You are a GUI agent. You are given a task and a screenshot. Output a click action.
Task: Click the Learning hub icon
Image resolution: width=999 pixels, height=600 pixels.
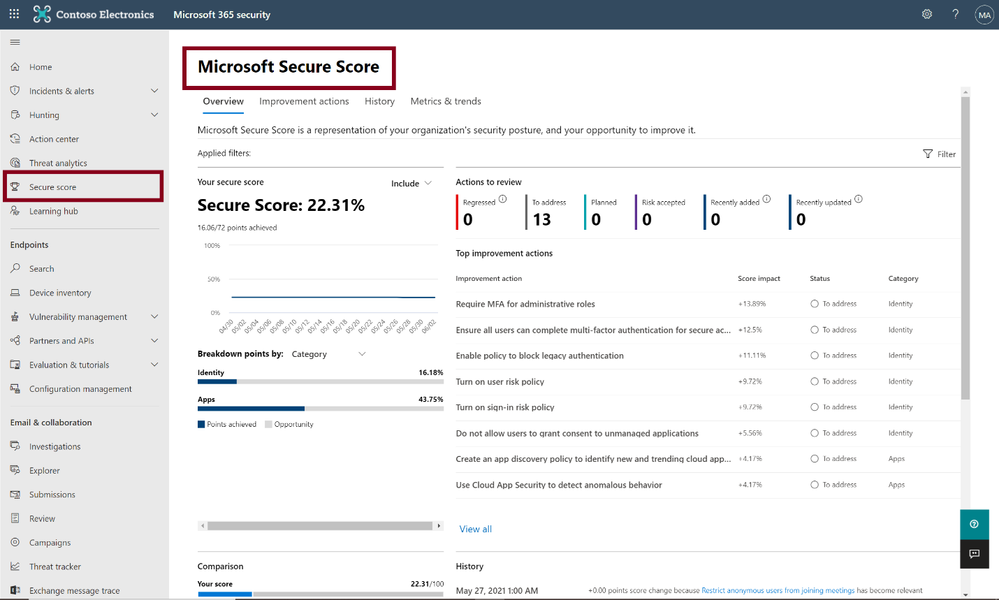coord(15,211)
